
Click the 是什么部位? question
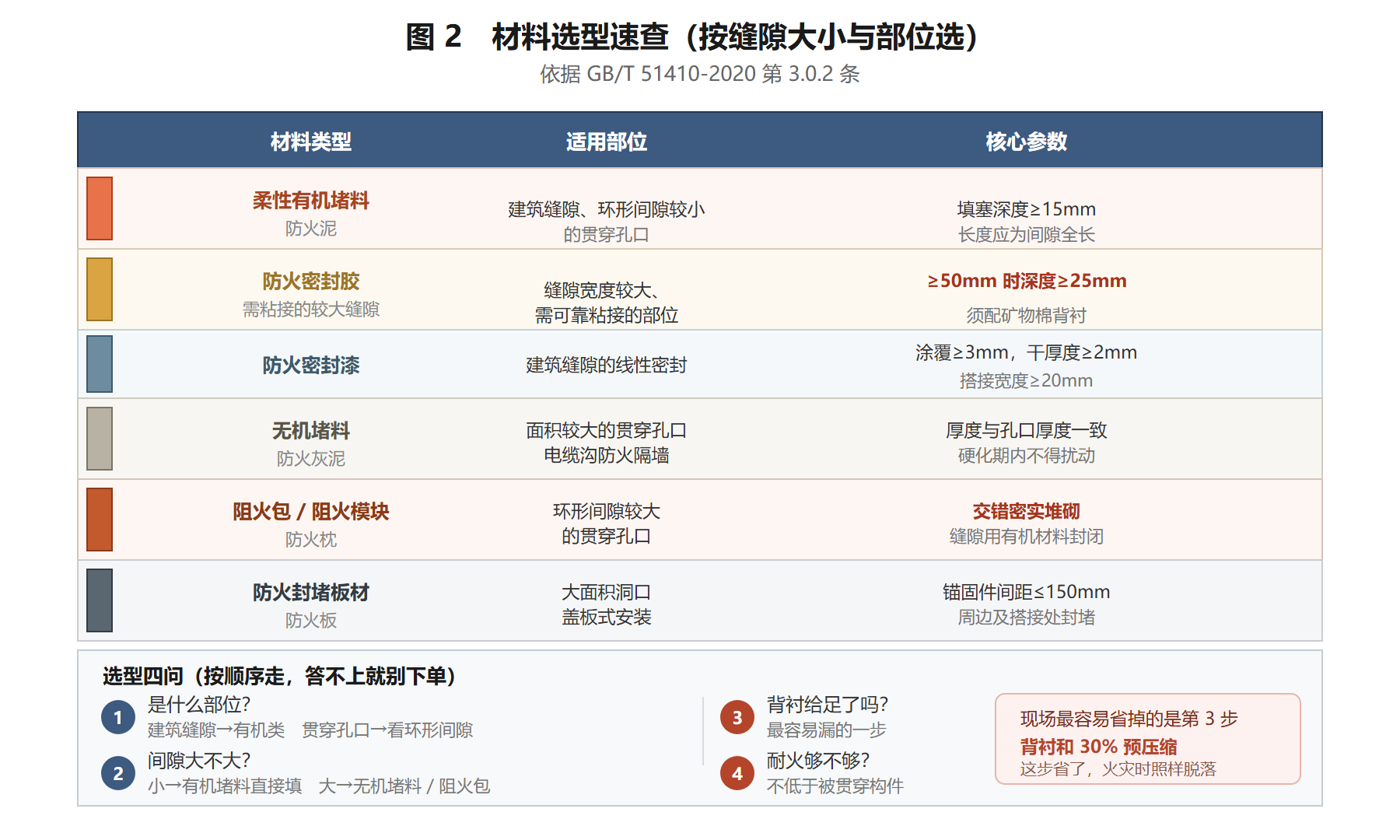(199, 705)
